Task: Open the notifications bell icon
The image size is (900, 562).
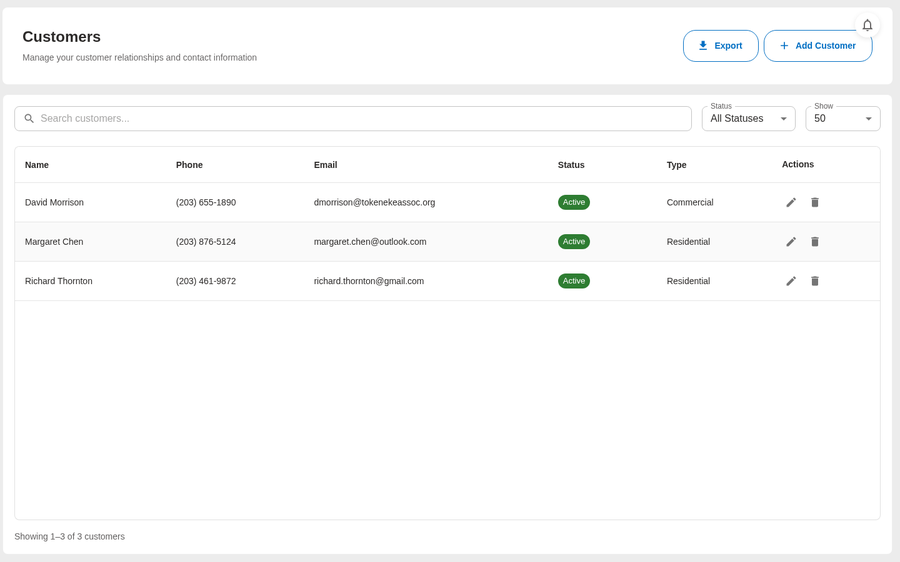Action: coord(867,25)
